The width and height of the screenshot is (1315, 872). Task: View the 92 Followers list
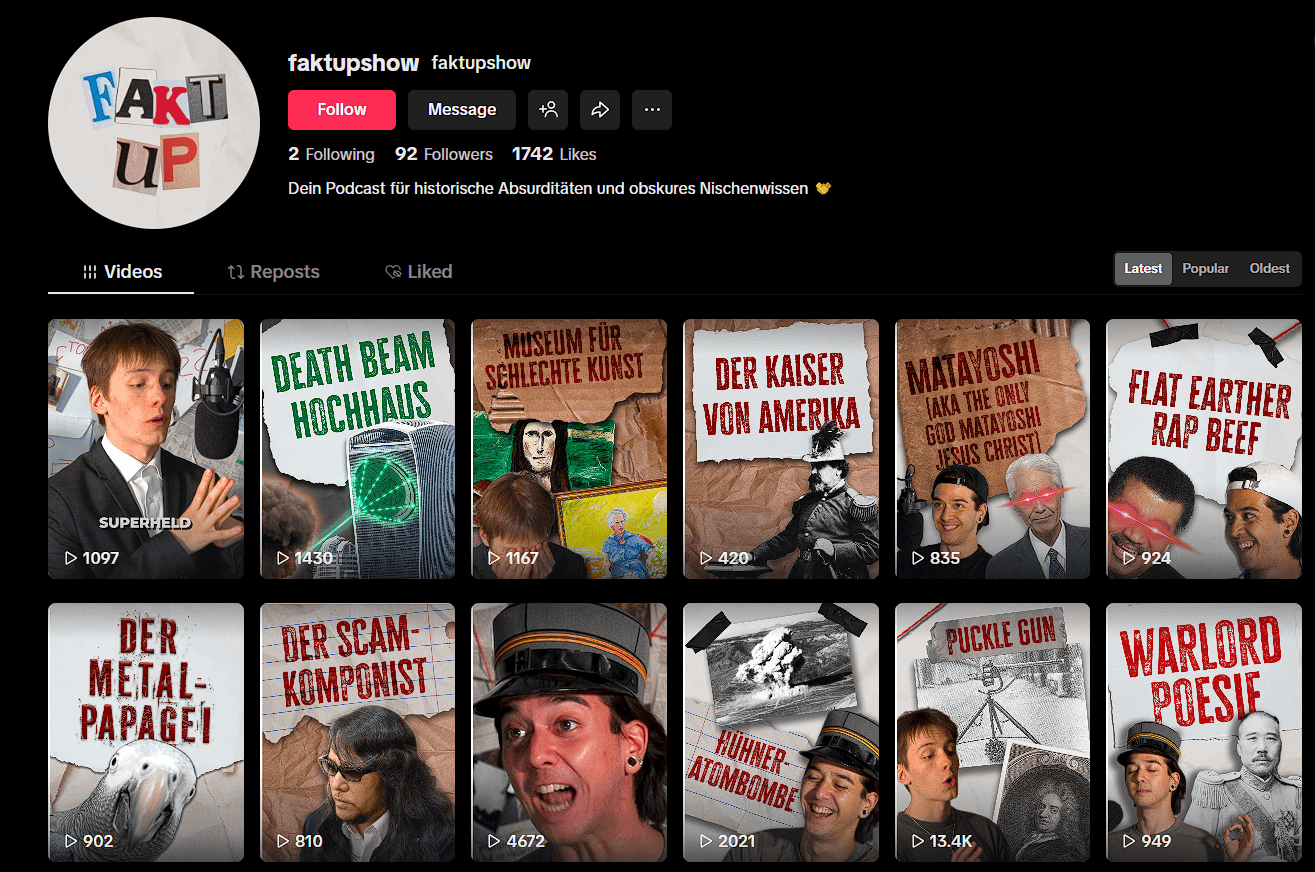tap(444, 154)
